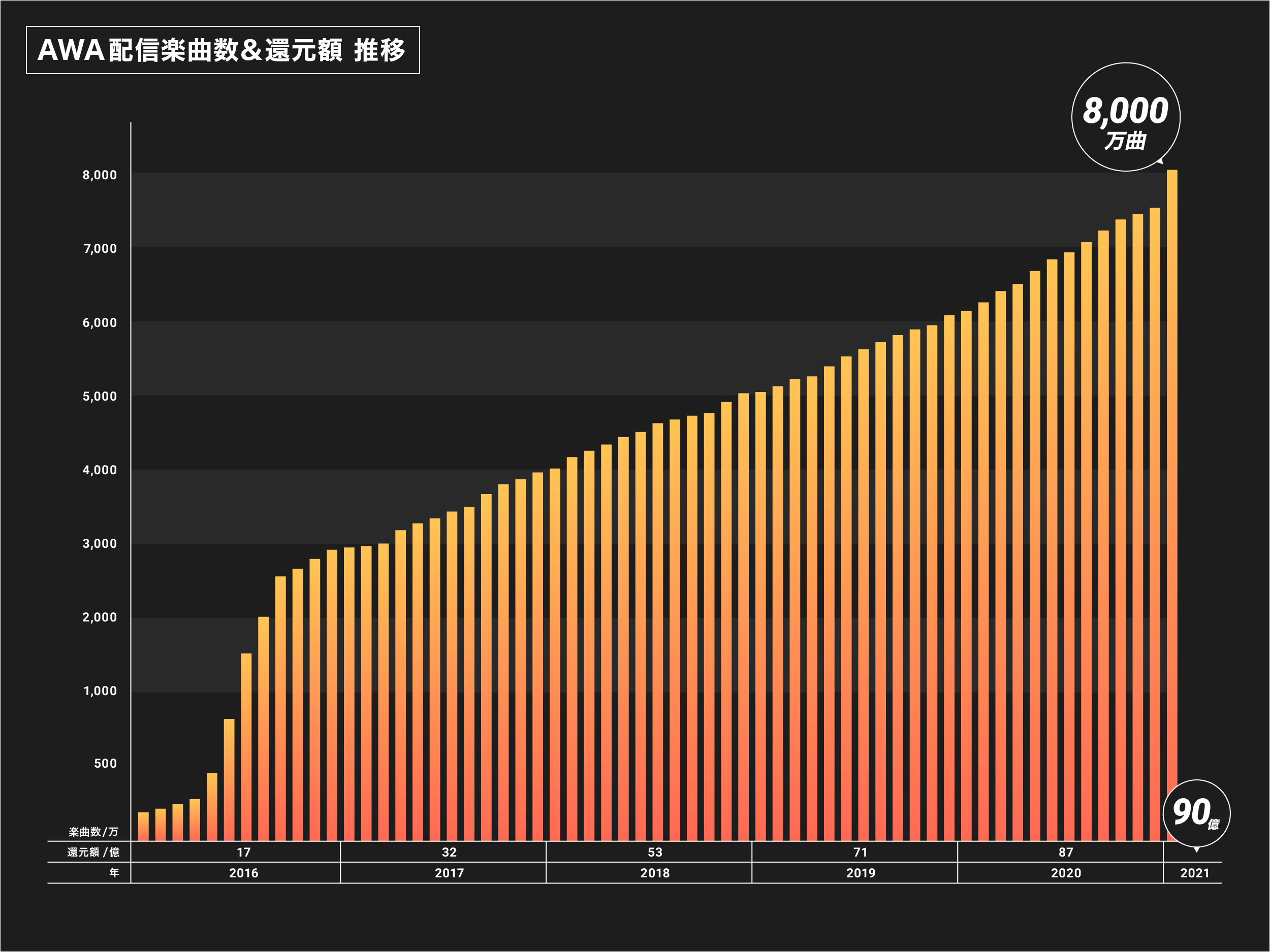Screen dimensions: 1270x952
Task: Click the 2019 year cell
Action: pyautogui.click(x=860, y=873)
